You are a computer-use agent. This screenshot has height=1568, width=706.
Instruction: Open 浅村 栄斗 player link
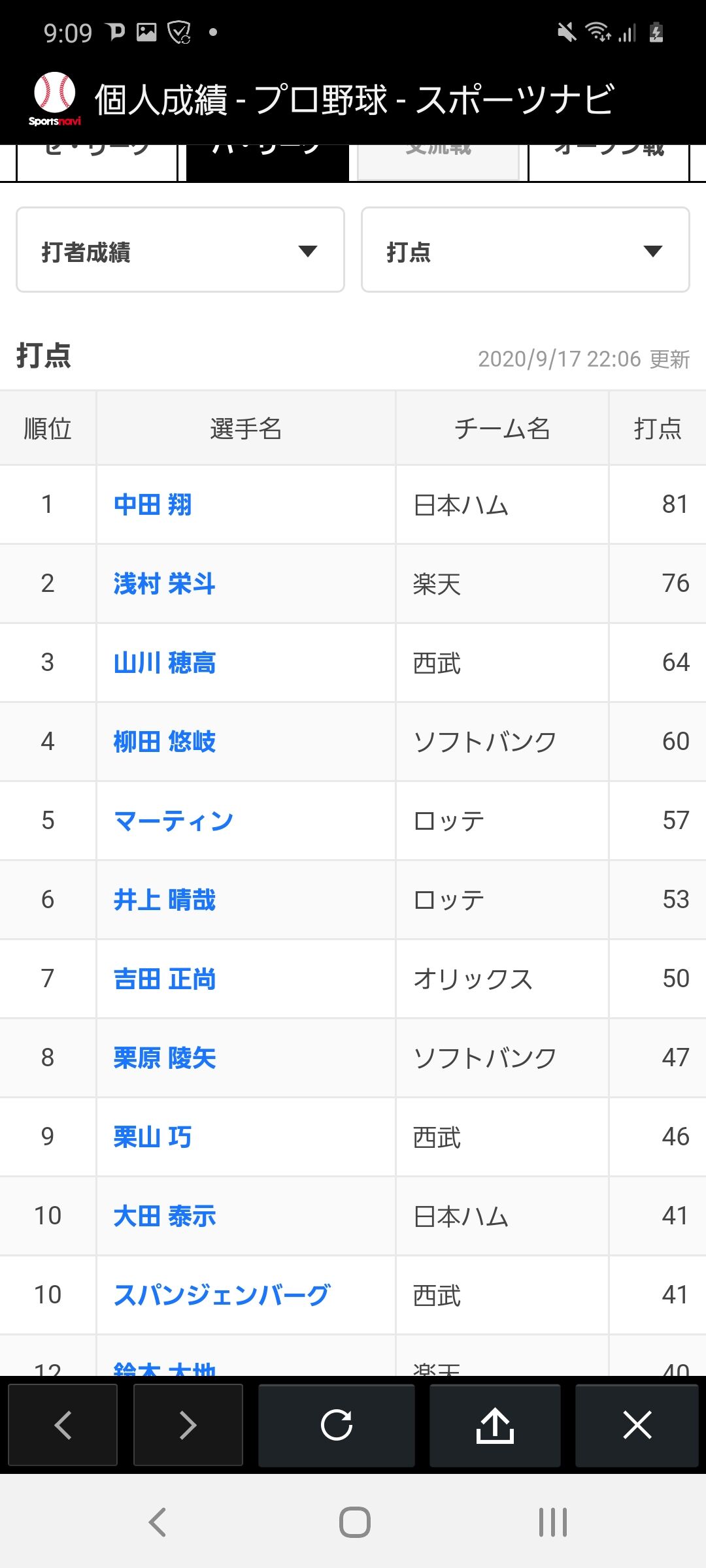click(164, 583)
